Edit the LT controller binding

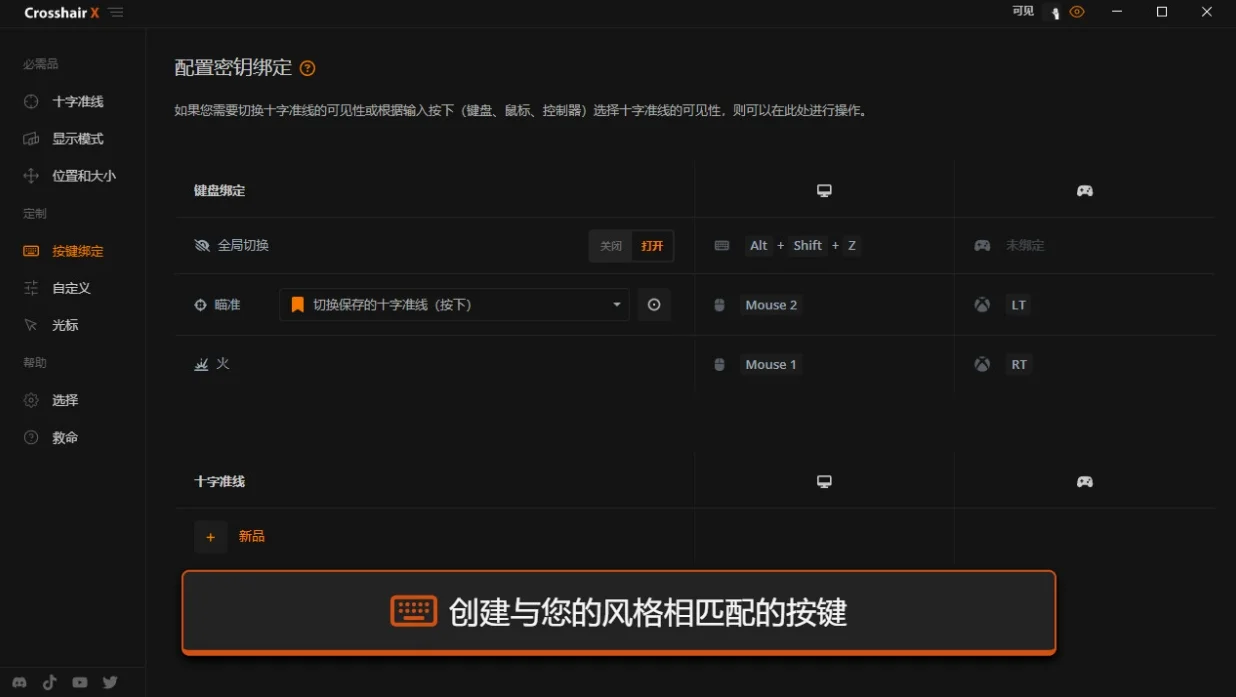(x=1018, y=305)
